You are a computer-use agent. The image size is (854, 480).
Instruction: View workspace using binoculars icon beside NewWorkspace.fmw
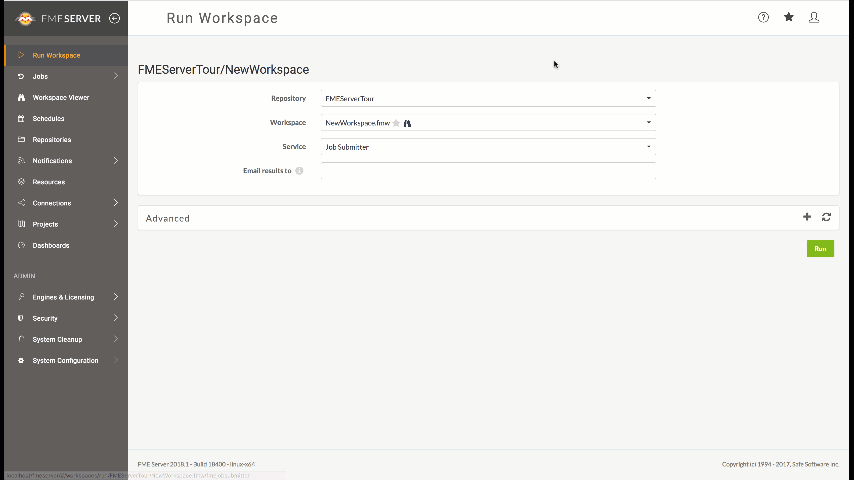click(407, 123)
